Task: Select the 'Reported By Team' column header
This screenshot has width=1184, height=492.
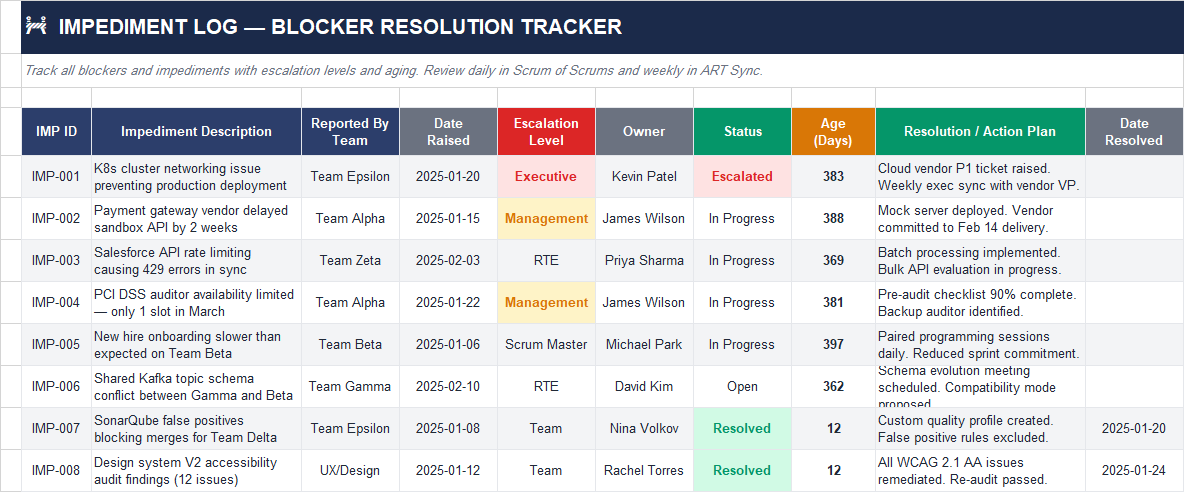Action: point(350,131)
